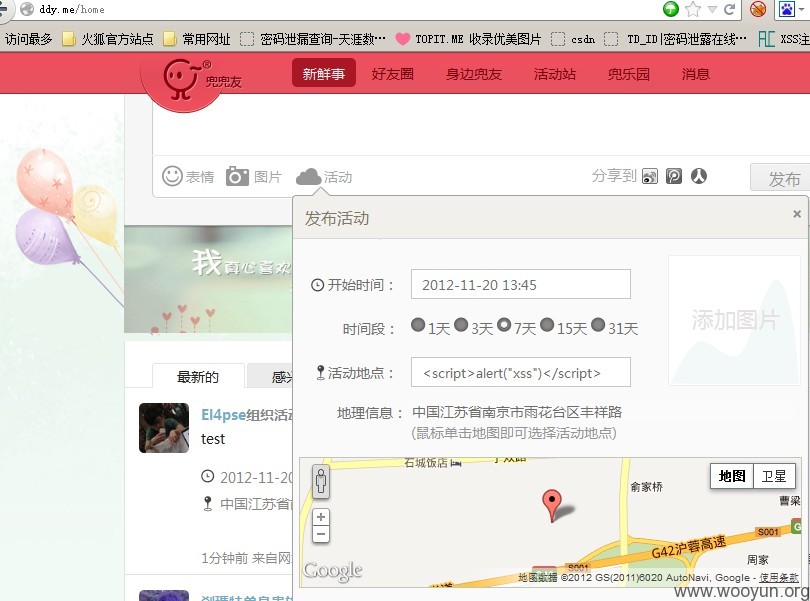The width and height of the screenshot is (810, 601).
Task: Open the 活动站 nav item
Action: point(555,74)
